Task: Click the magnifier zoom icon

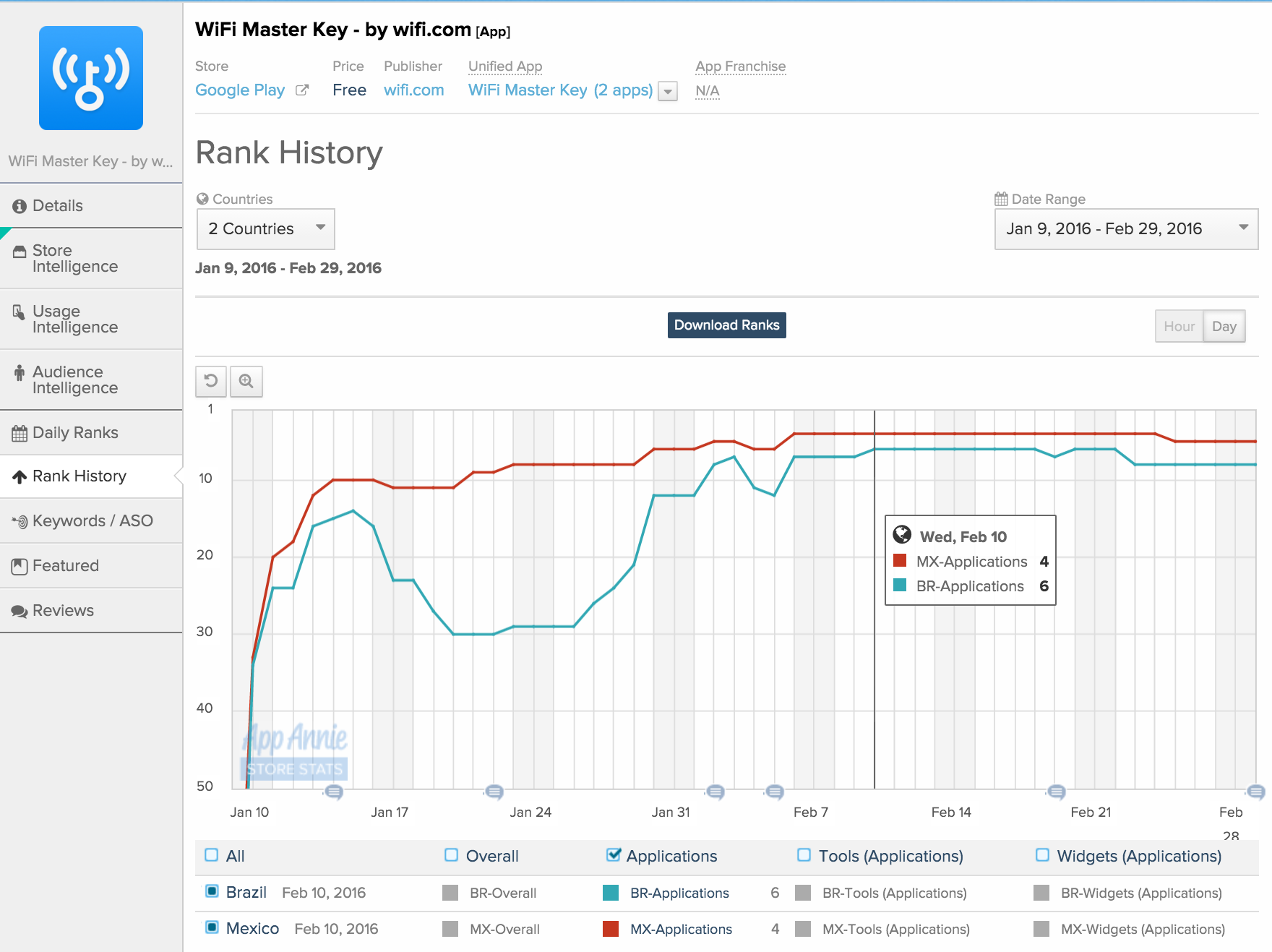Action: [x=246, y=381]
